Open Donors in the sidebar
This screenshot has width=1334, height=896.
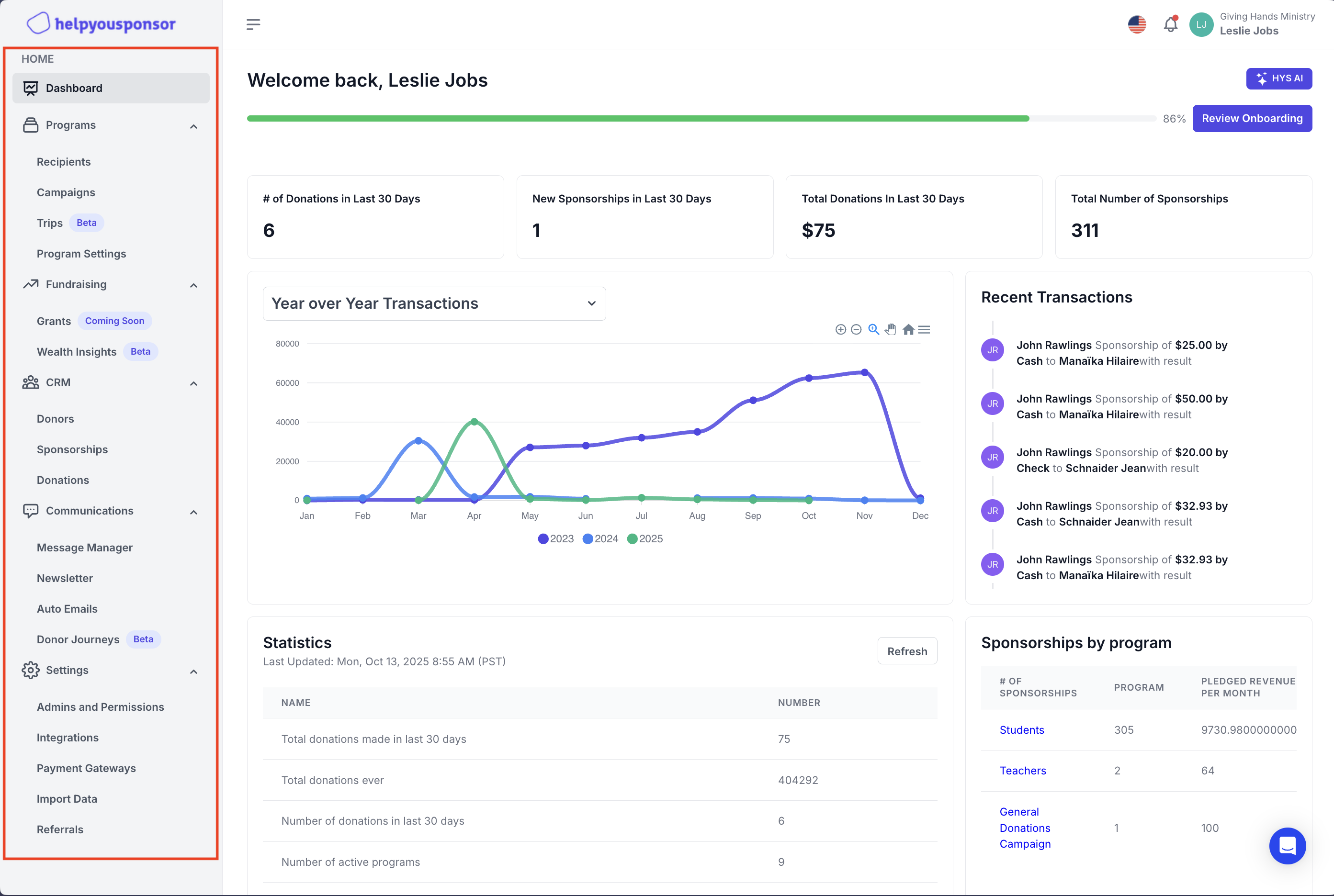pos(56,419)
